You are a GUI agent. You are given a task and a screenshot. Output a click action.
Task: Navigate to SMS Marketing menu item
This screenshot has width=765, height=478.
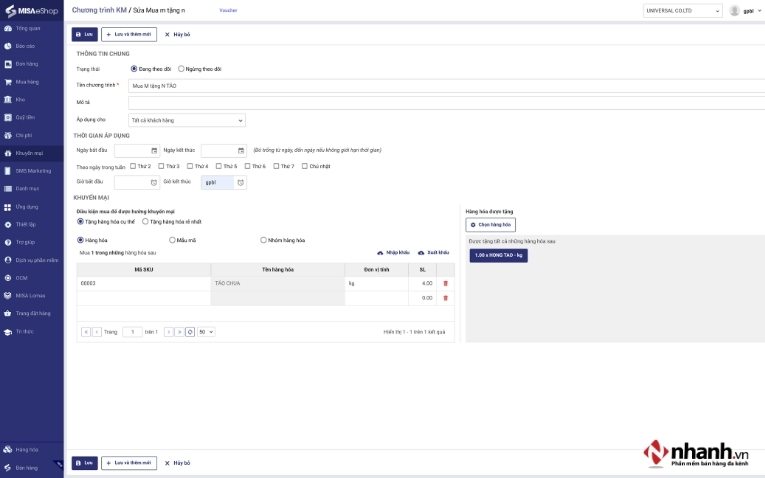32,171
